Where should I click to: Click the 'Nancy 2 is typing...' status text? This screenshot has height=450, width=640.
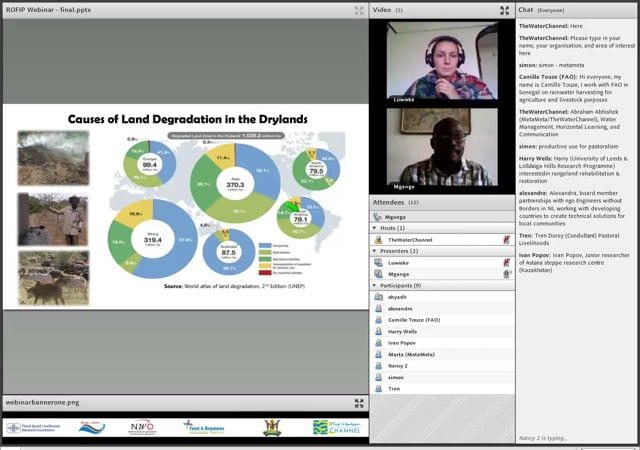pyautogui.click(x=543, y=438)
